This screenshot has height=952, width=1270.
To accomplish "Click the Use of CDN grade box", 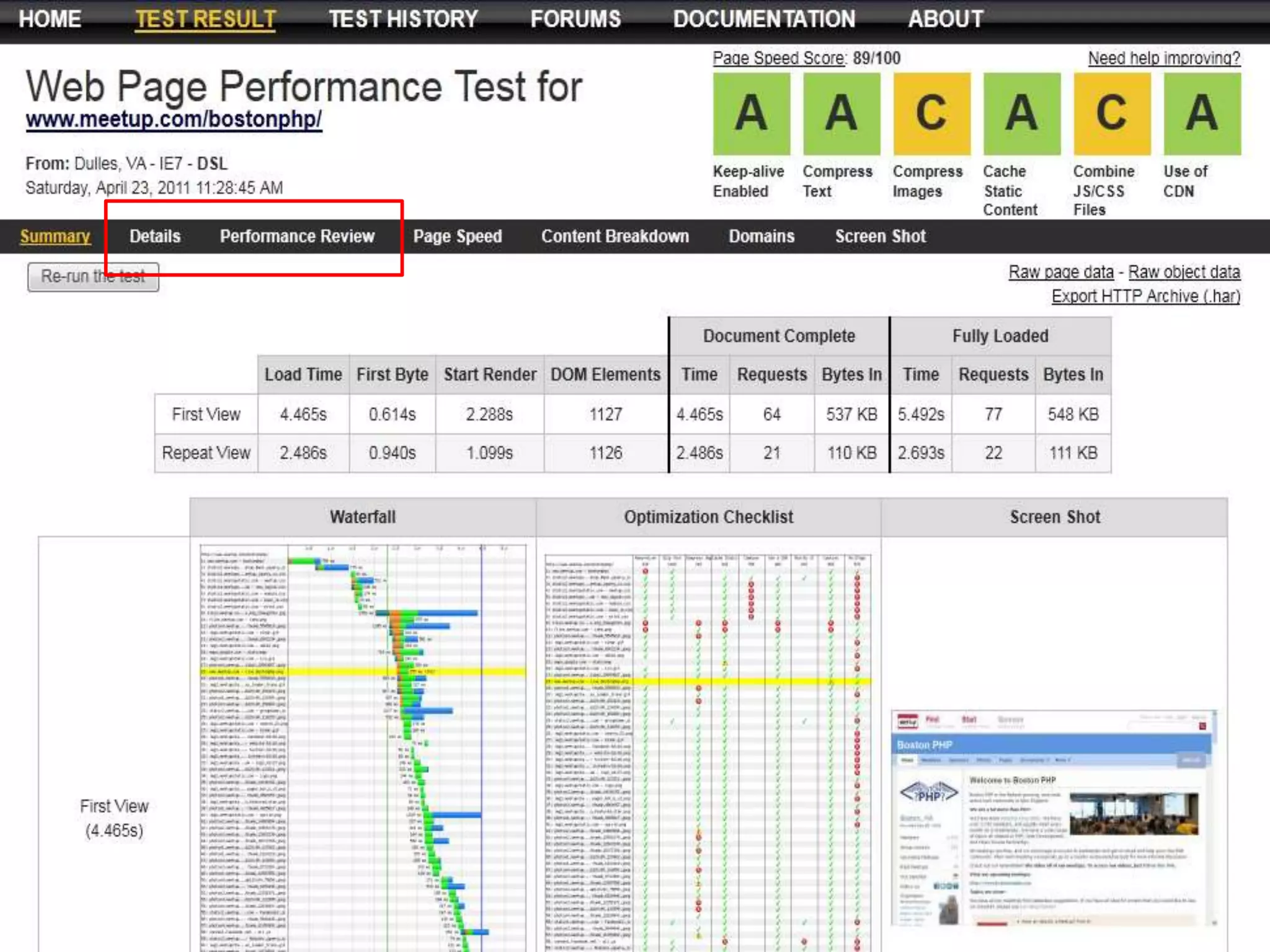I will 1202,114.
